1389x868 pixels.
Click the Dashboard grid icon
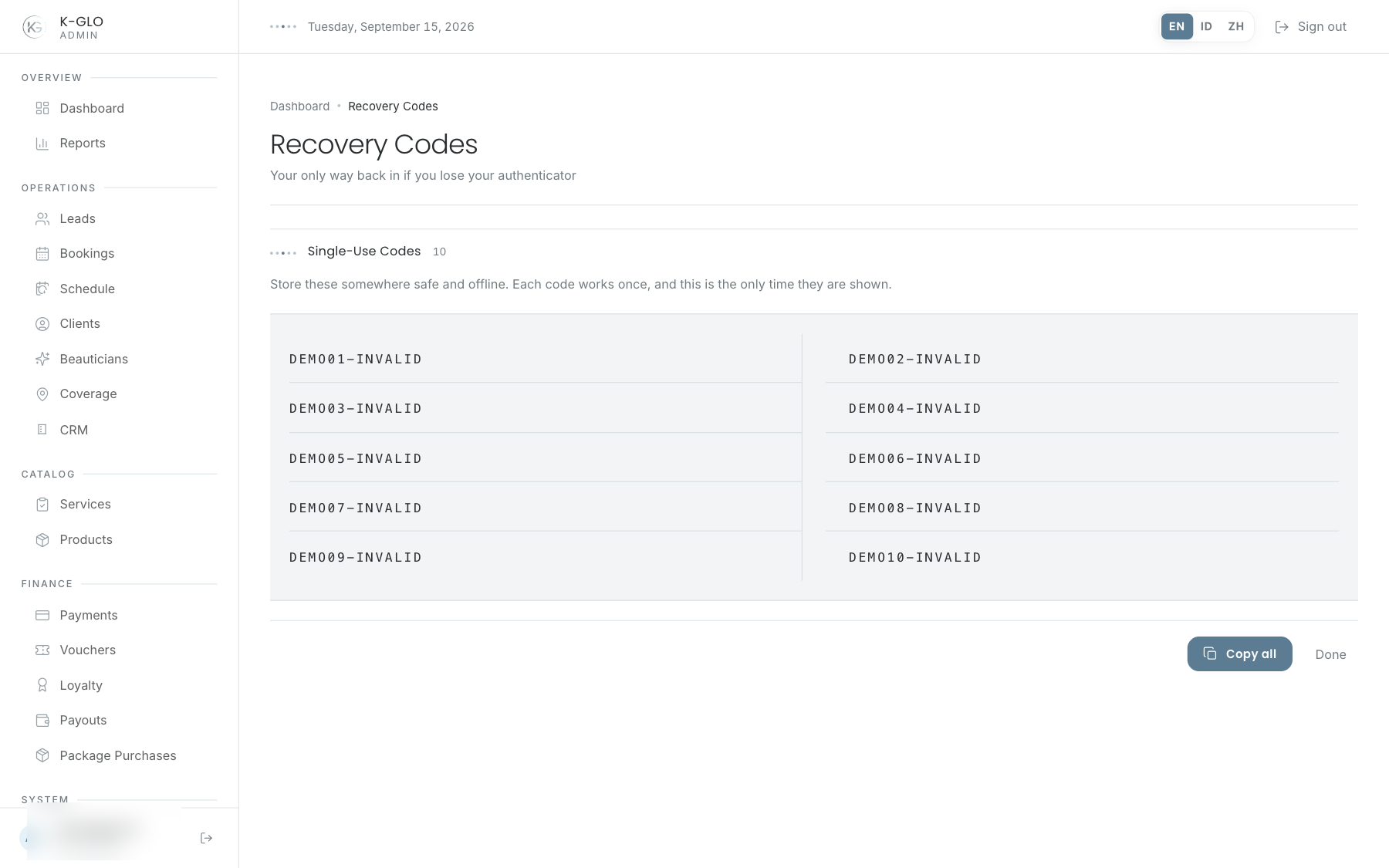coord(42,108)
